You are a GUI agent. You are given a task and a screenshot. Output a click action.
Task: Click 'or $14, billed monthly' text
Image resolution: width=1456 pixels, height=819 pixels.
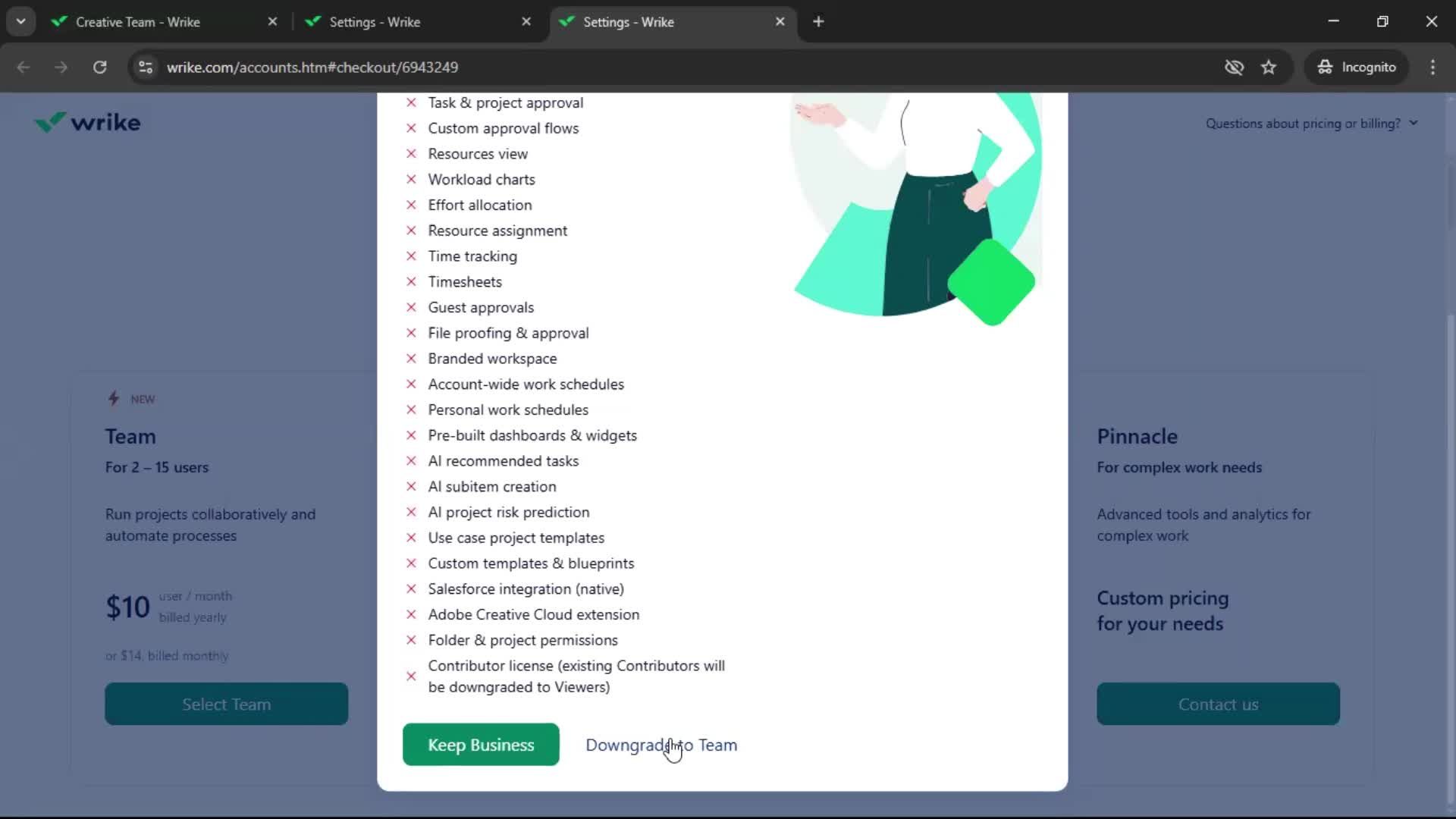pyautogui.click(x=167, y=655)
